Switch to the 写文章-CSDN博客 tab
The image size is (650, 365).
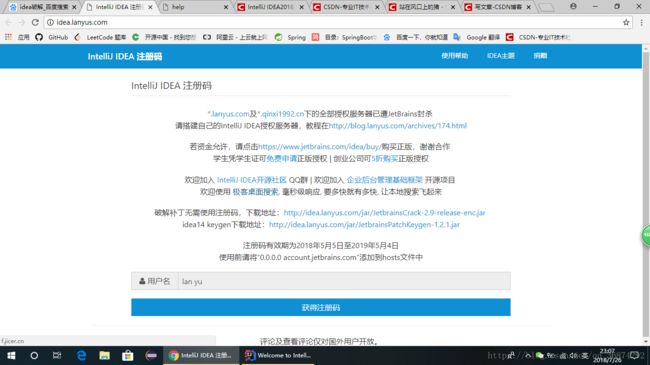click(x=497, y=7)
